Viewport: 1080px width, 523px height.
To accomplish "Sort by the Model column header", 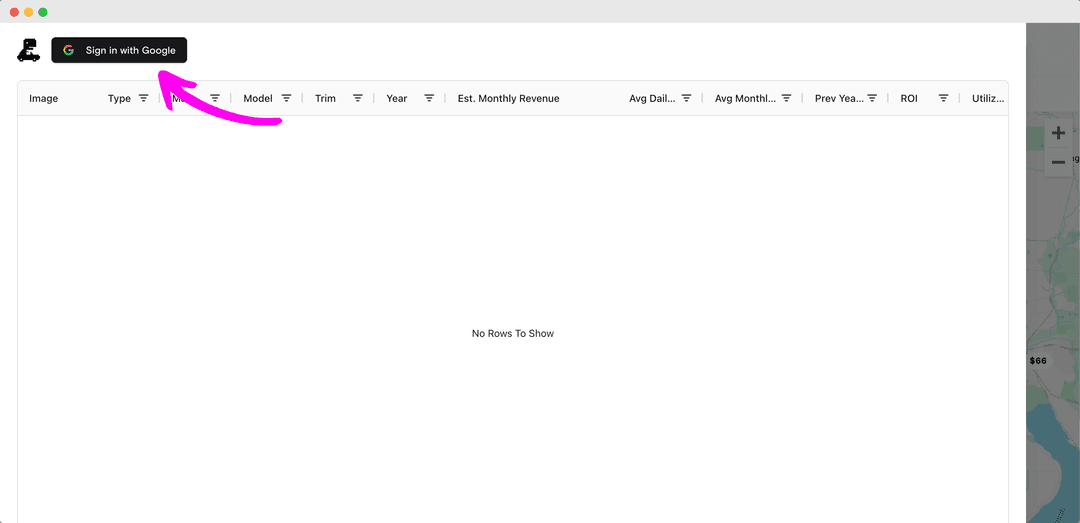I will [258, 98].
